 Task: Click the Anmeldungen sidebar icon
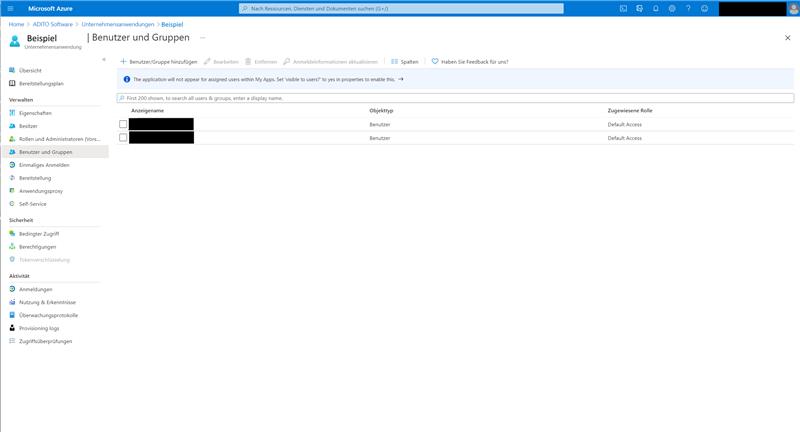(x=12, y=289)
